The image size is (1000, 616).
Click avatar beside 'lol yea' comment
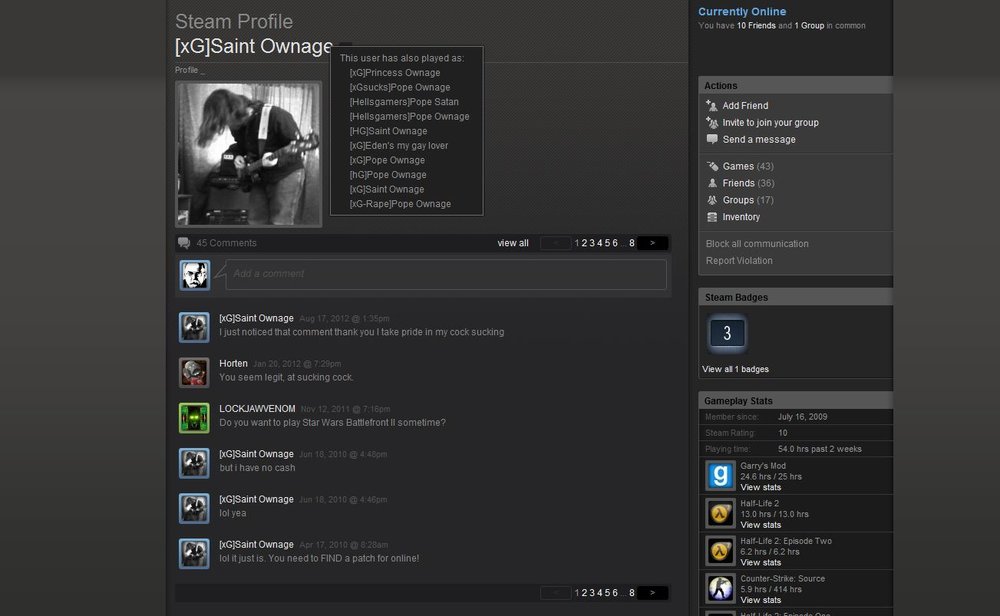click(194, 509)
